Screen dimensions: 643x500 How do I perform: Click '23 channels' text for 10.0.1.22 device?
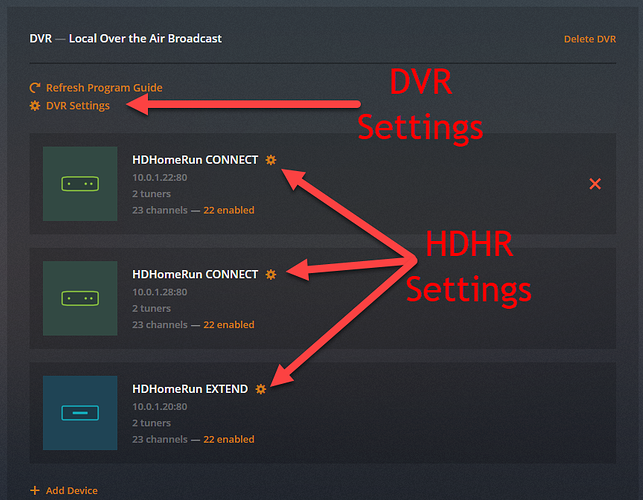[x=160, y=210]
